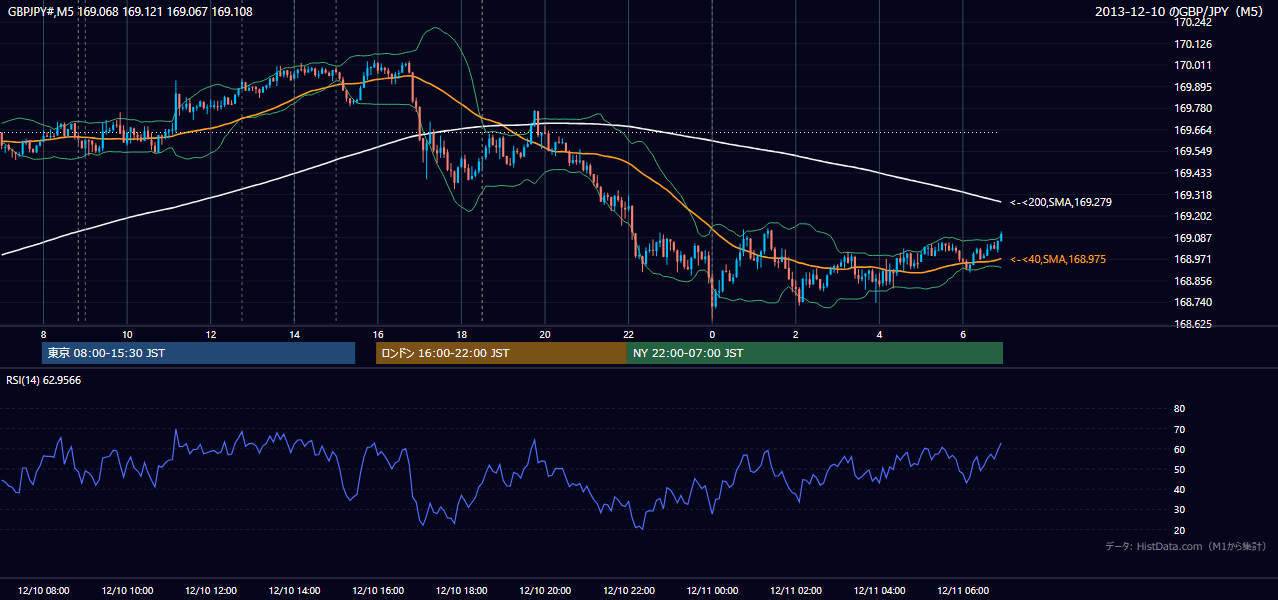Viewport: 1278px width, 600px height.
Task: Click the bottom time label 12/10 16:00
Action: click(377, 591)
